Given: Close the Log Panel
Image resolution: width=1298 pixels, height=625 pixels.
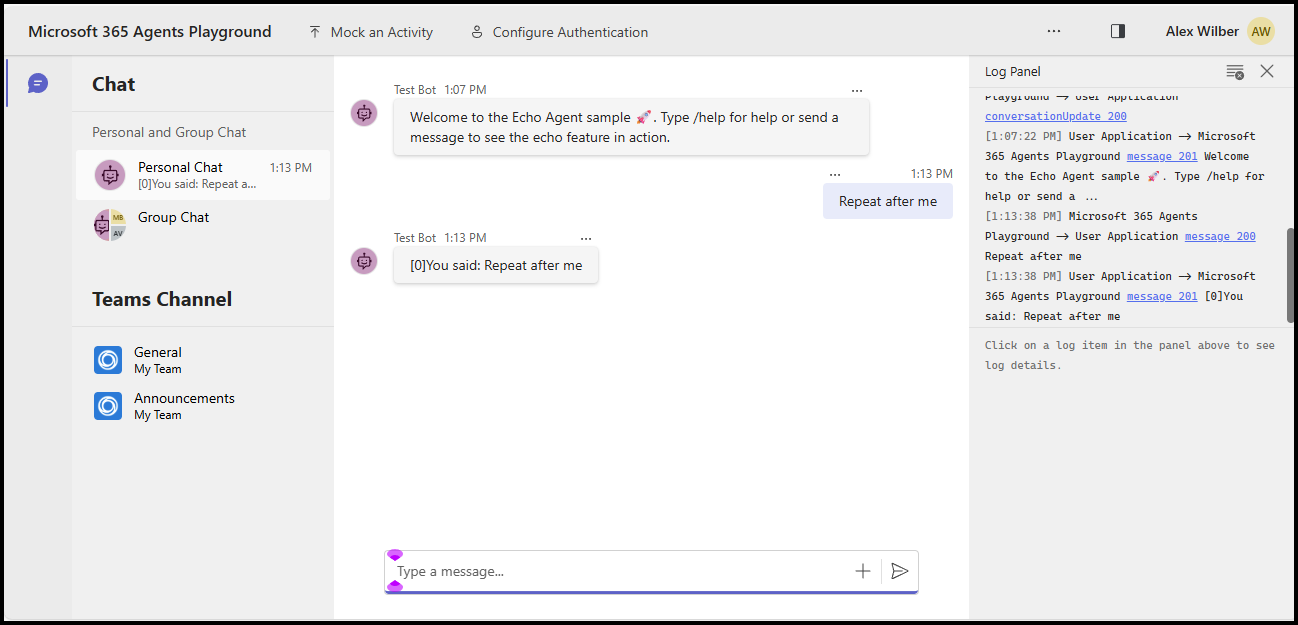Looking at the screenshot, I should (1267, 71).
